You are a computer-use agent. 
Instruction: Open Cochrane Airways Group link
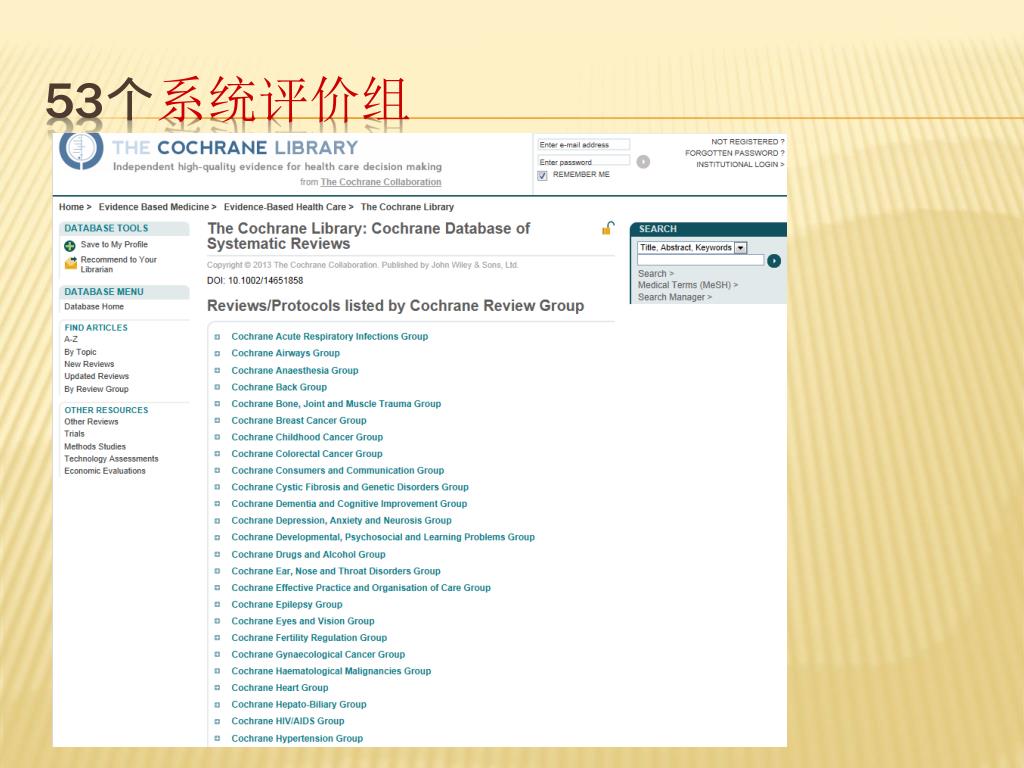[x=285, y=353]
